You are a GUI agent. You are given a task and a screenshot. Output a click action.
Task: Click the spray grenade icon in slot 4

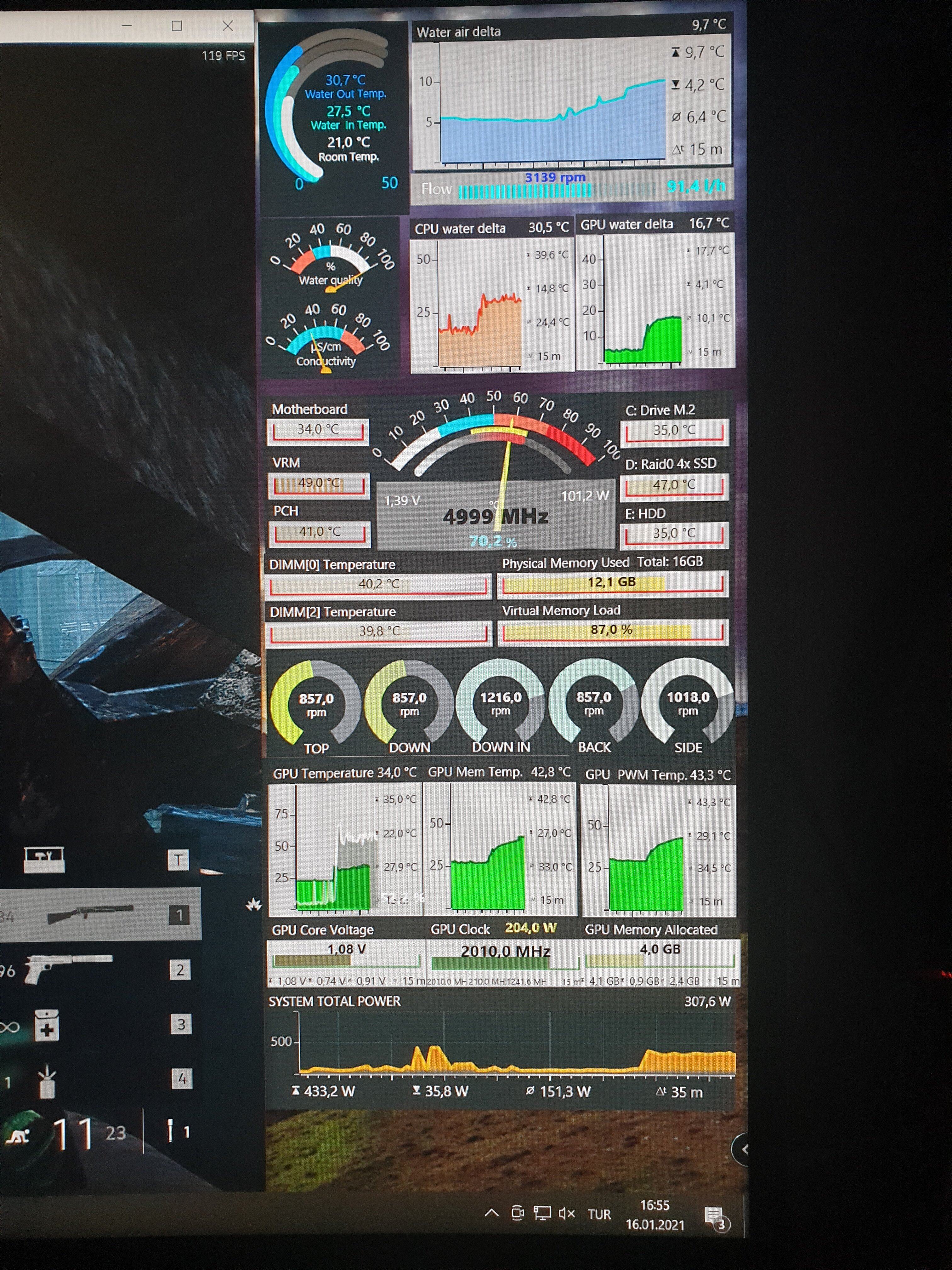[47, 1082]
